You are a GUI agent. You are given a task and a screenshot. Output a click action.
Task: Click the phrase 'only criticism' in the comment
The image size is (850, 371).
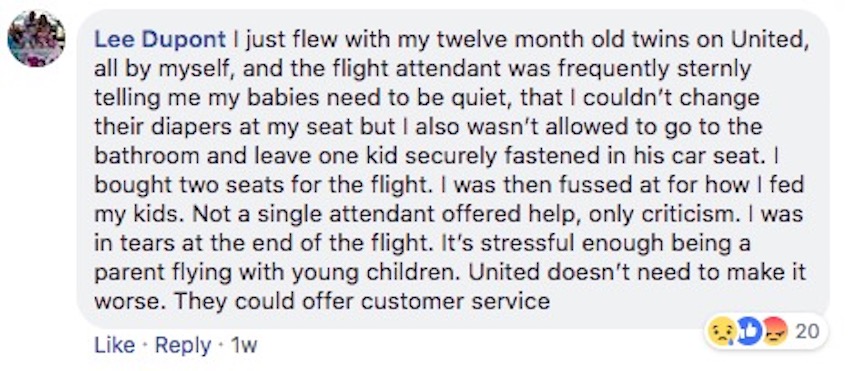pyautogui.click(x=661, y=215)
